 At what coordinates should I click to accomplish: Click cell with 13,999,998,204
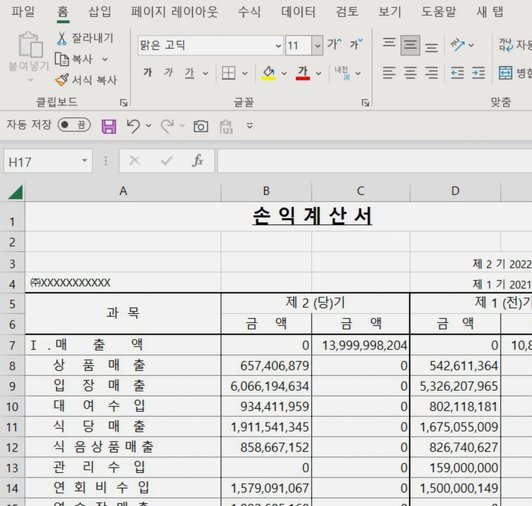pos(361,345)
